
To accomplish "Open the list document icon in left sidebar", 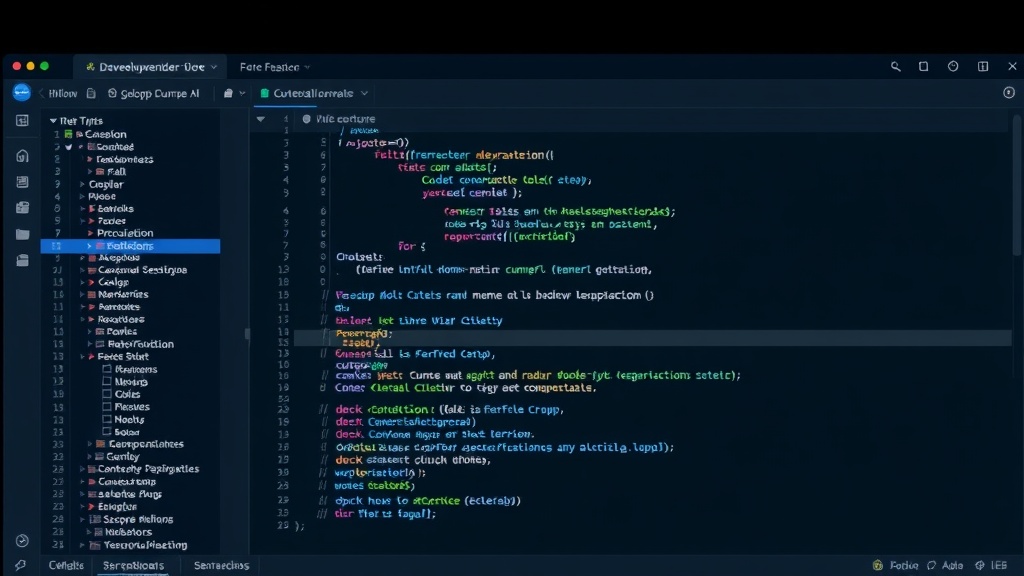I will [22, 182].
